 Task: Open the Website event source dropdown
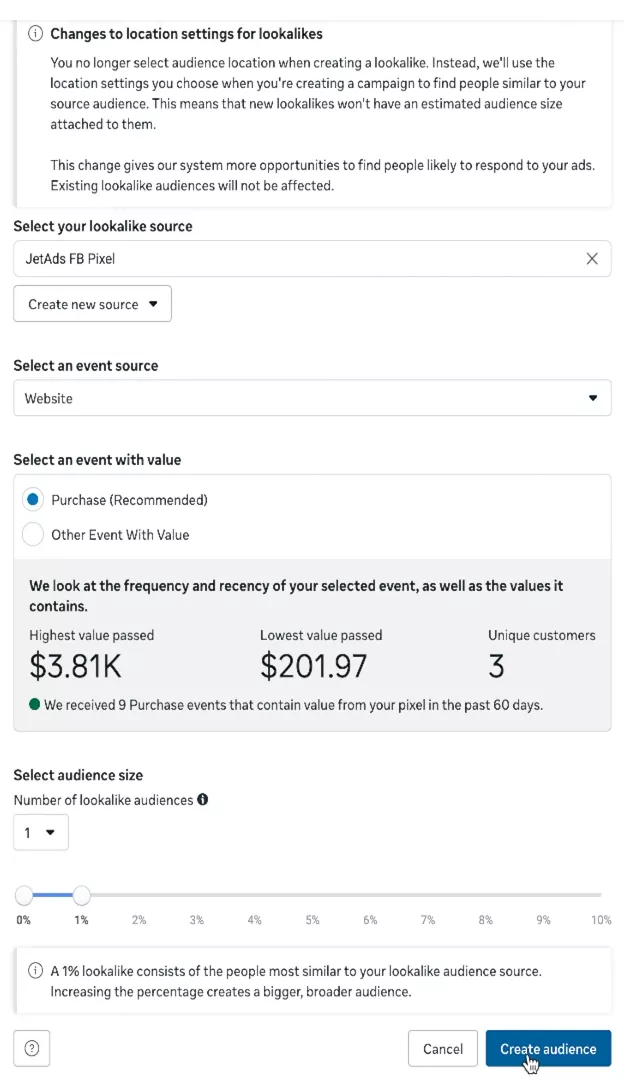[312, 397]
